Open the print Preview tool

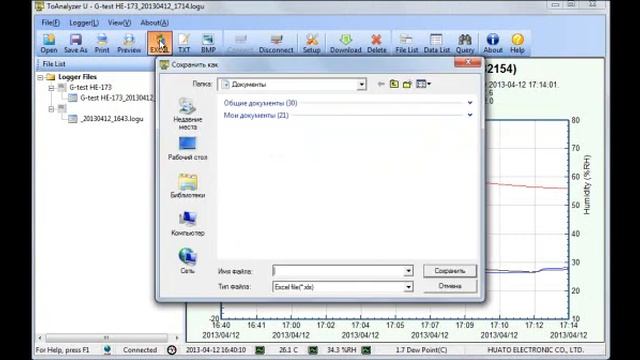(x=129, y=43)
